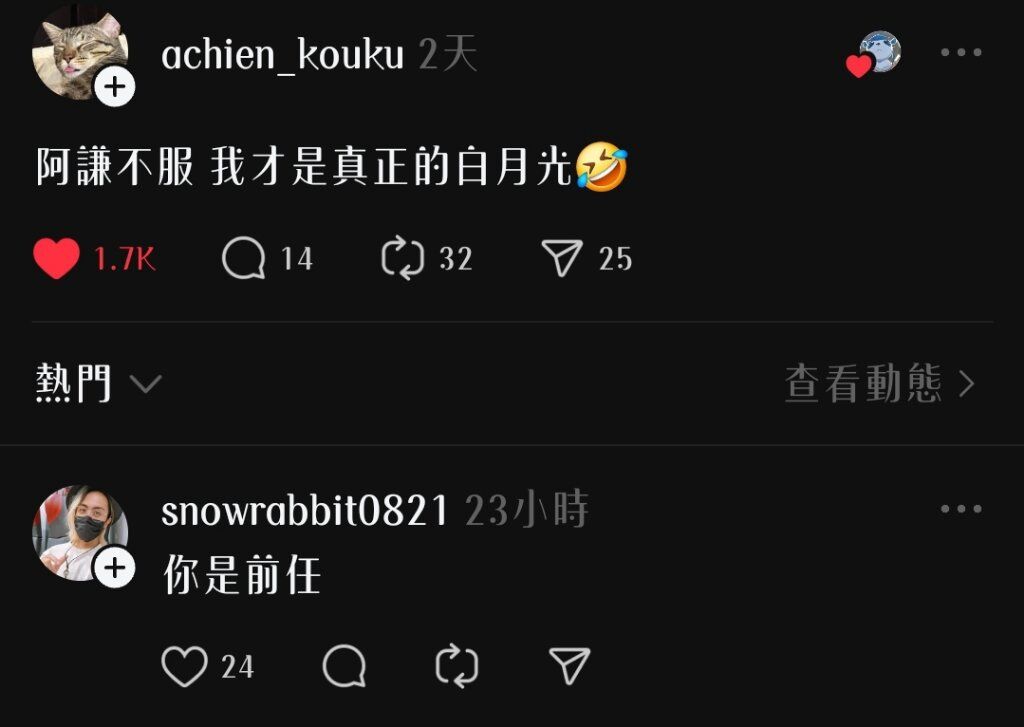Like snowrabbit0821's reply with heart icon
1024x727 pixels.
[x=184, y=666]
